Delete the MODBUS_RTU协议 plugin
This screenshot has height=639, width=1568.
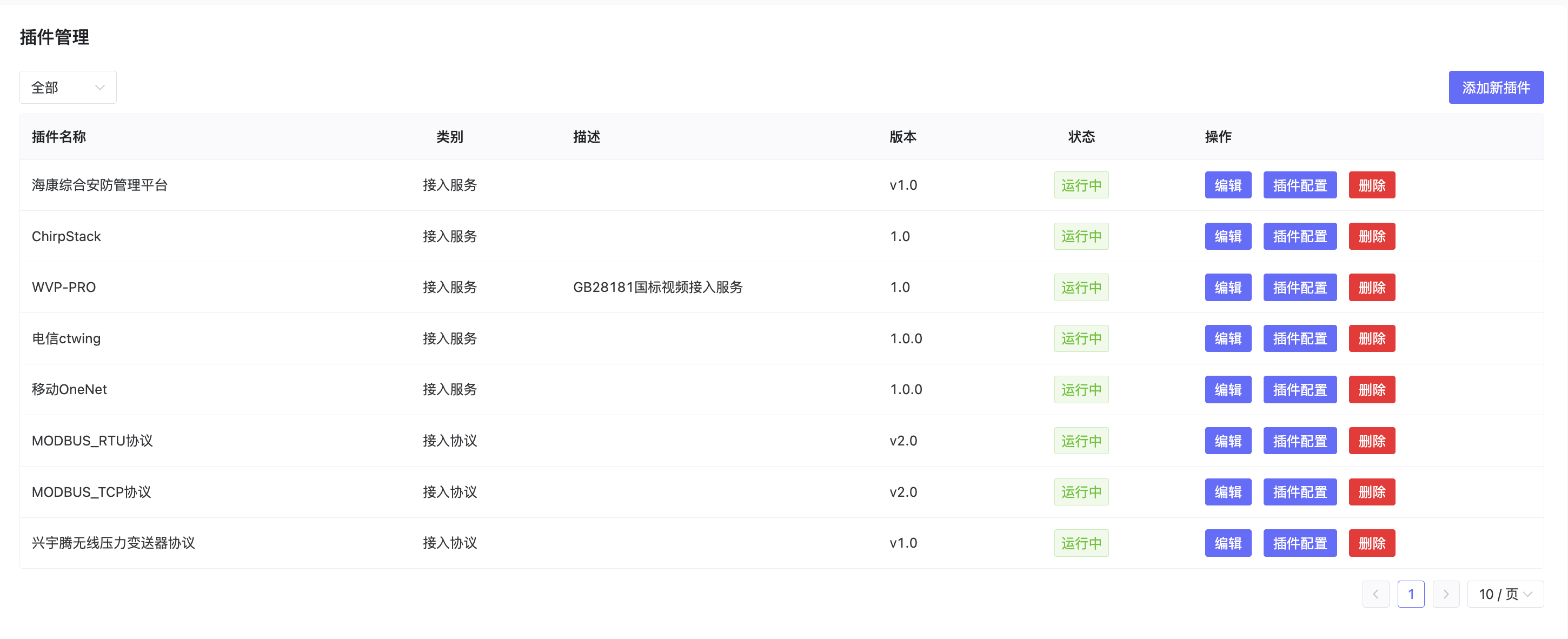tap(1371, 441)
